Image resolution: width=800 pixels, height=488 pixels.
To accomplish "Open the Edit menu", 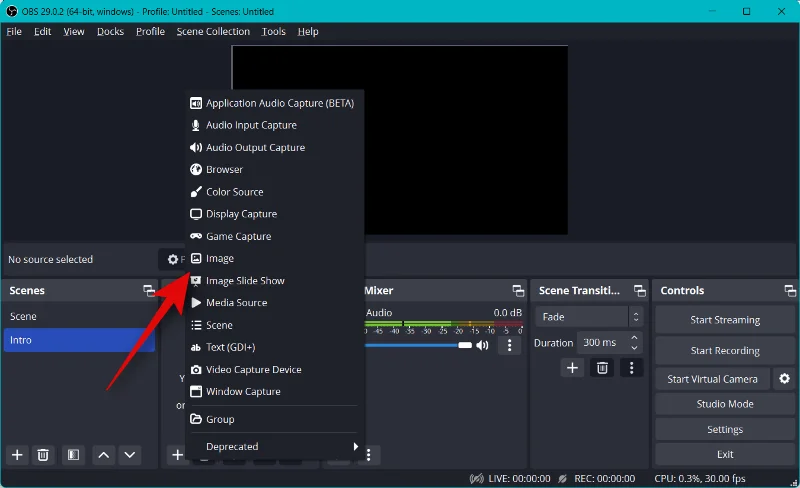I will 42,31.
